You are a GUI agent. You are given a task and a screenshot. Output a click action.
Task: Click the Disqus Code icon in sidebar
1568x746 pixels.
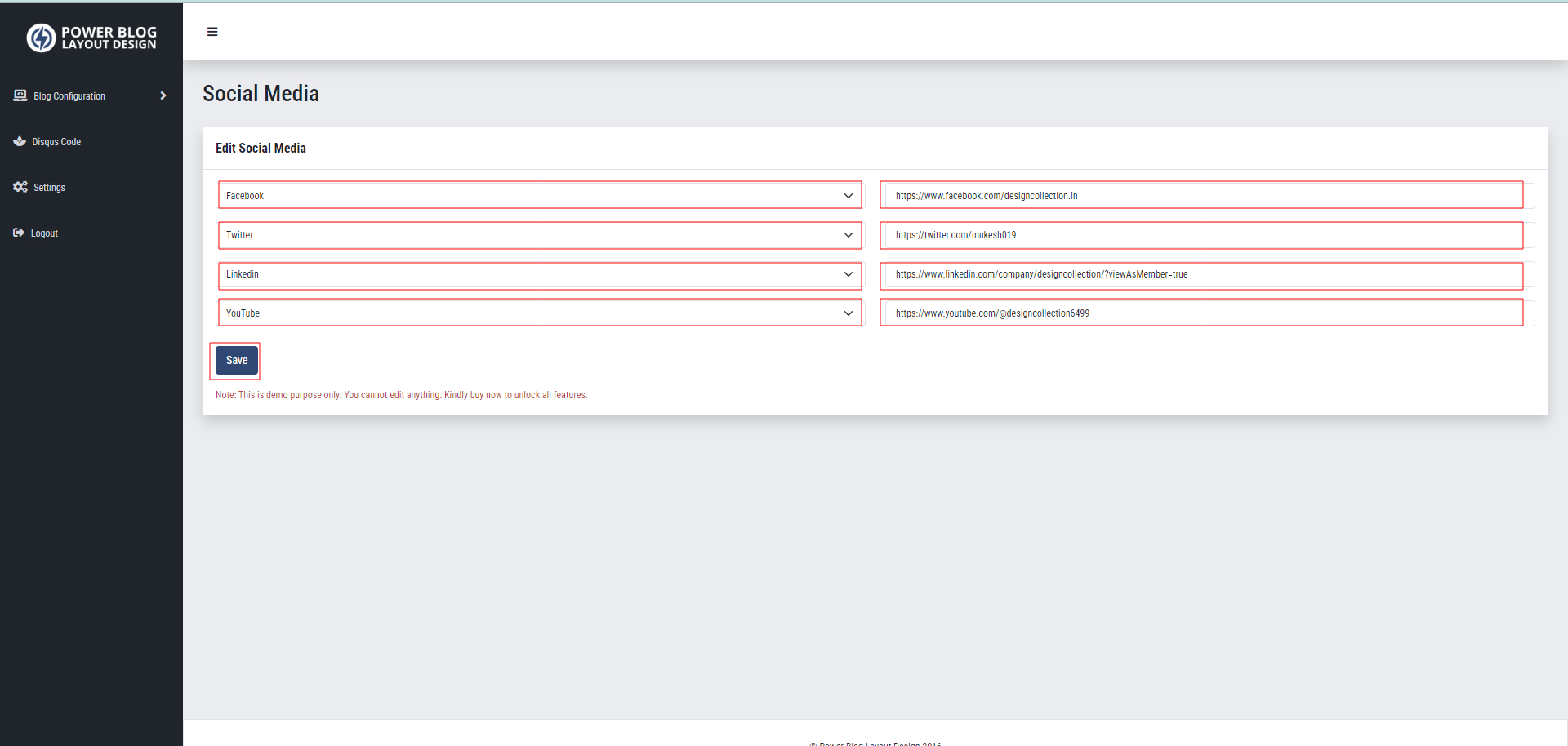point(20,141)
